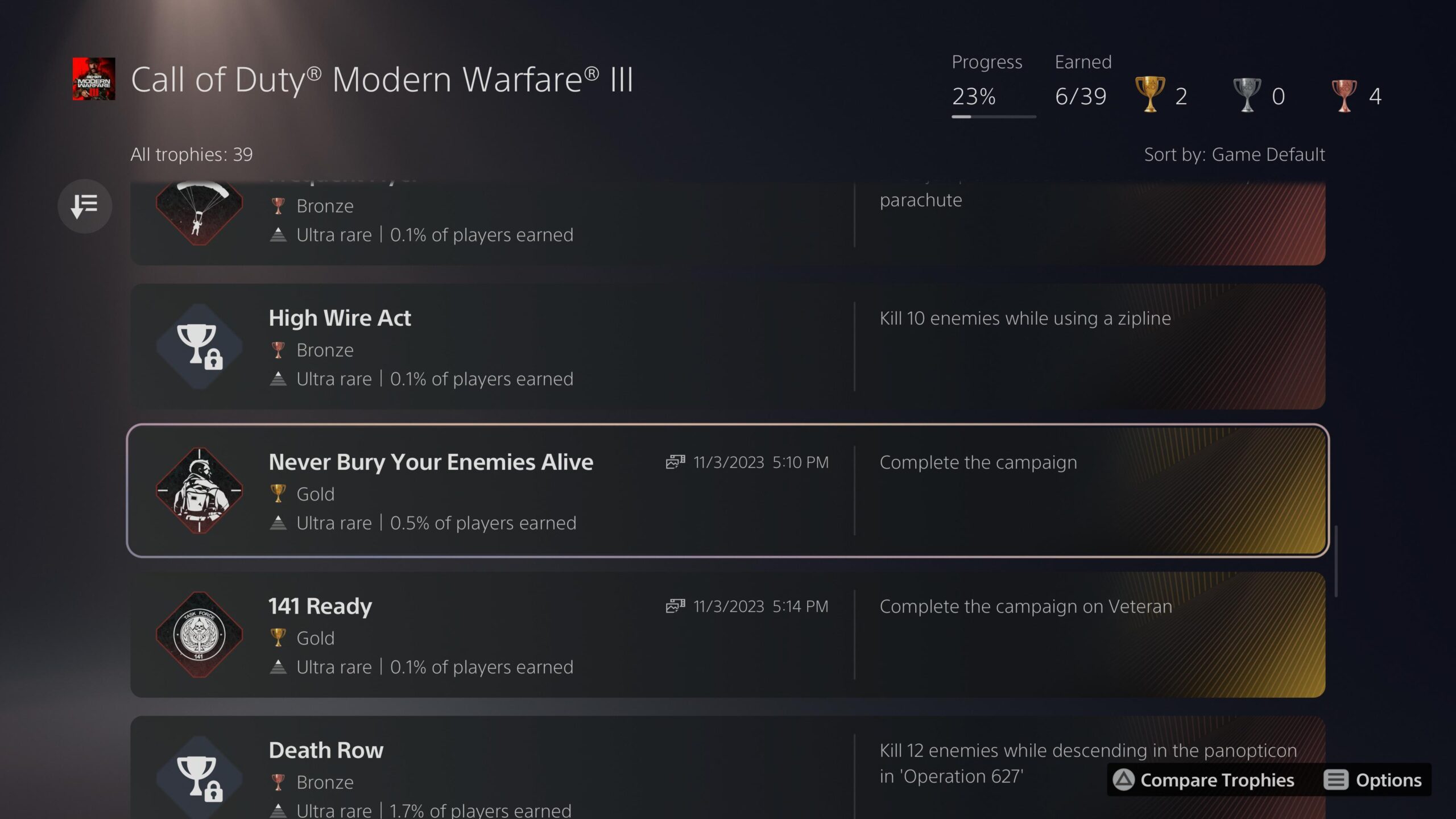Click the sort order icon button
The height and width of the screenshot is (819, 1456).
85,206
